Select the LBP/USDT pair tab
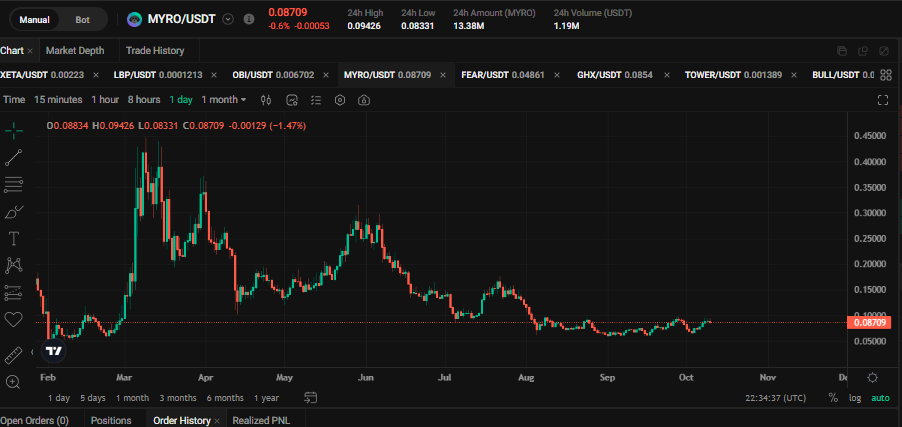The width and height of the screenshot is (902, 427). tap(158, 75)
